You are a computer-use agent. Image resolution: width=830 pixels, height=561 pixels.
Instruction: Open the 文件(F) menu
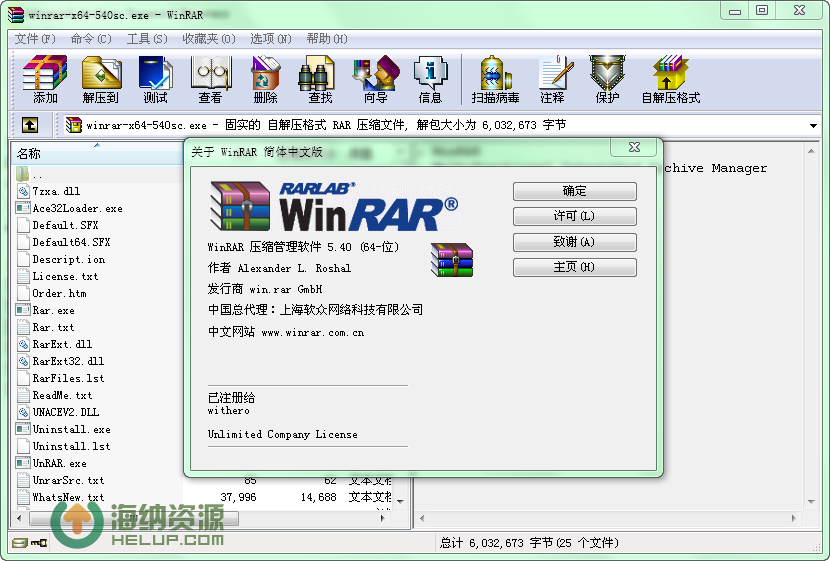(35, 39)
